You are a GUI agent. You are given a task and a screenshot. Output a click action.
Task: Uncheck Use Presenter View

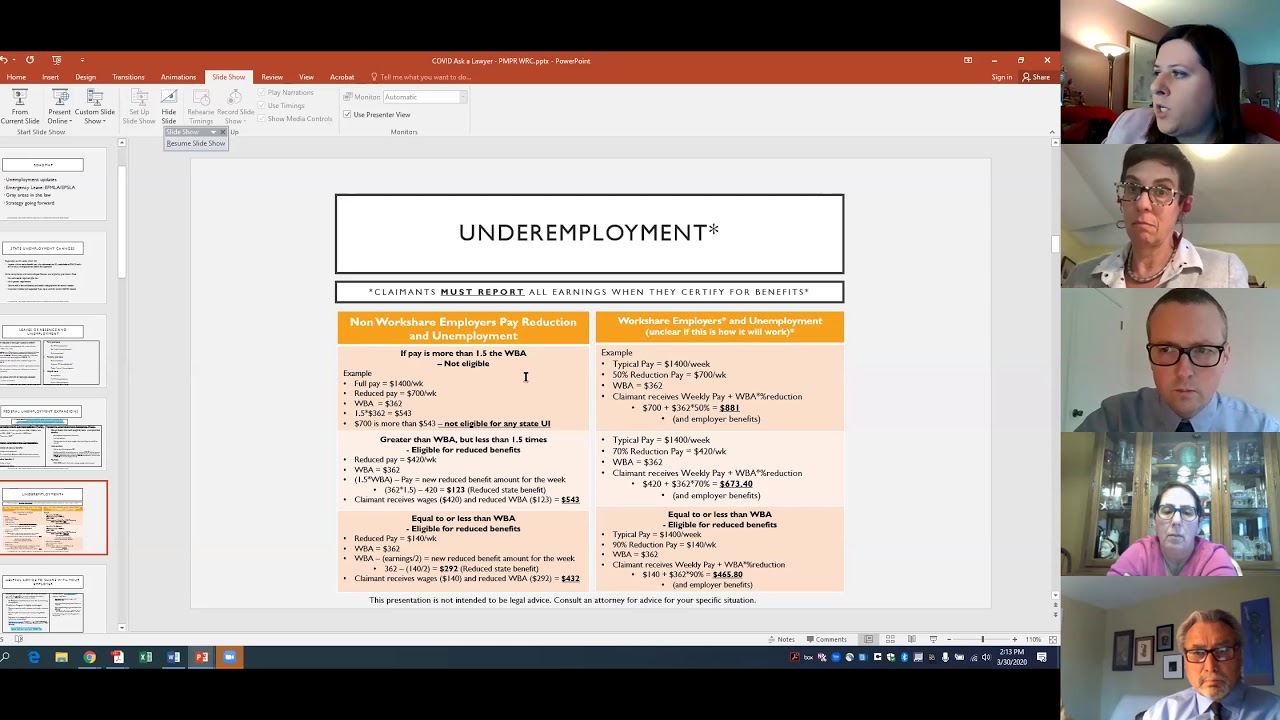click(x=347, y=115)
